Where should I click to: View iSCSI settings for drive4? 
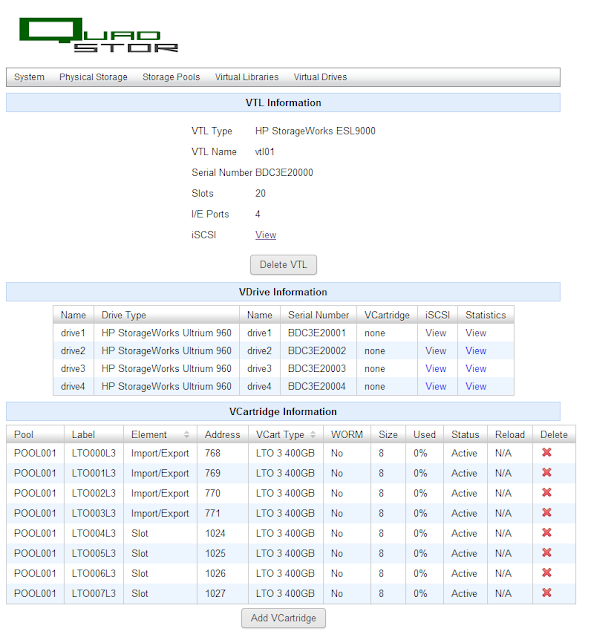(x=436, y=387)
